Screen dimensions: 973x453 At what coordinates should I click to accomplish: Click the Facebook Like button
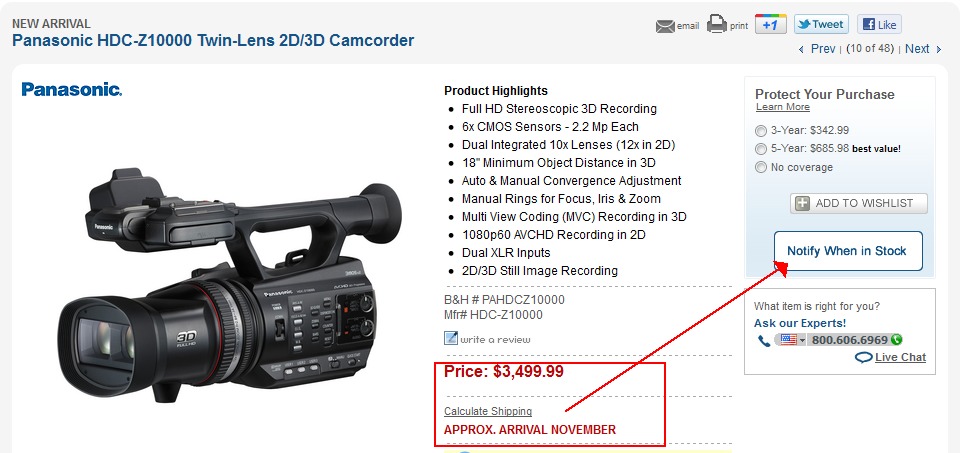[x=879, y=24]
